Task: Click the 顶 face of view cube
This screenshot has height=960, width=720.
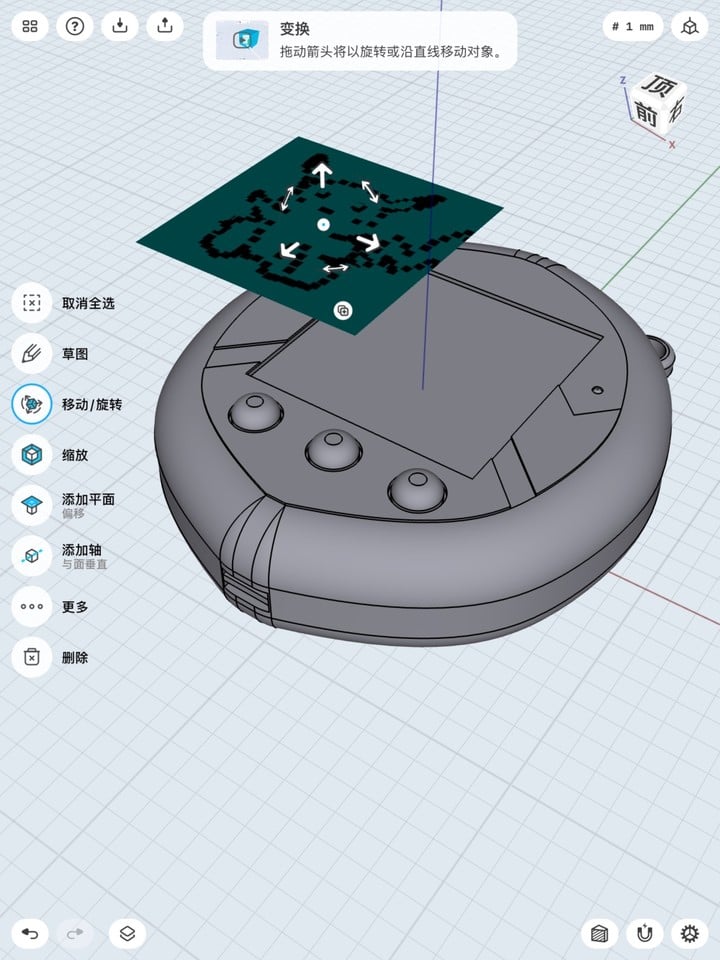Action: click(660, 86)
